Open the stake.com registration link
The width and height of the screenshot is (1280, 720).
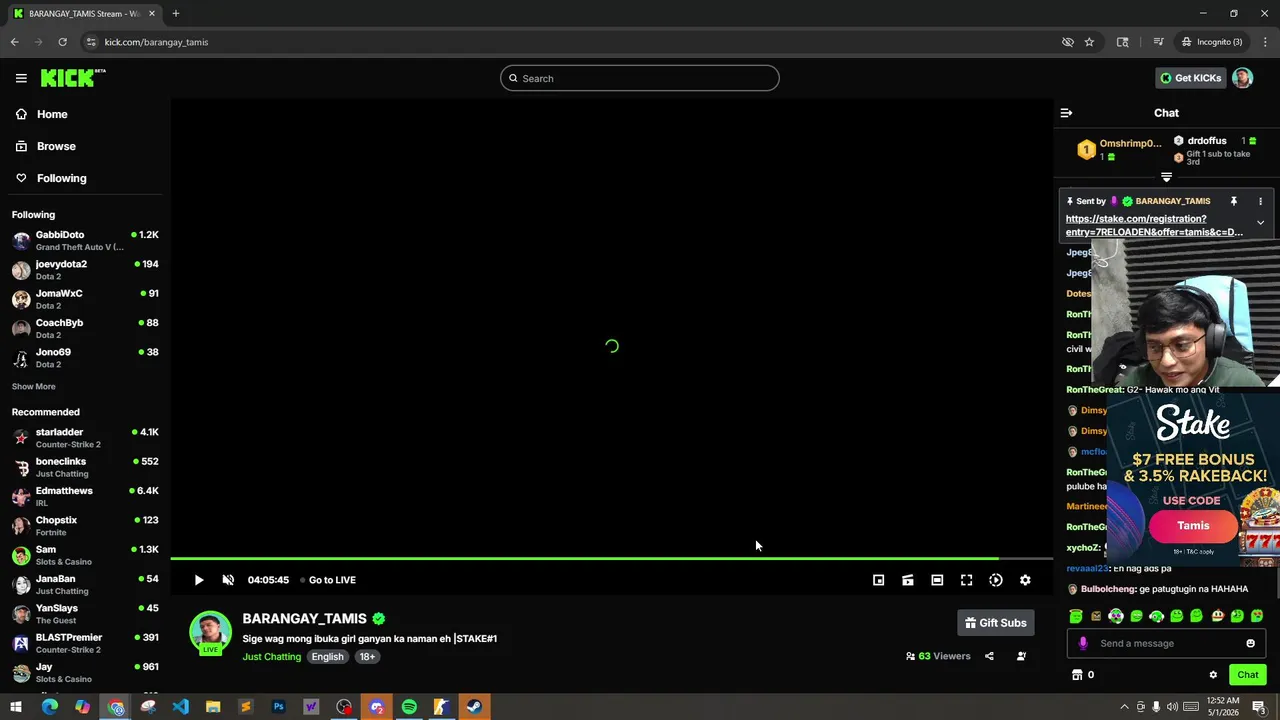pyautogui.click(x=1154, y=225)
